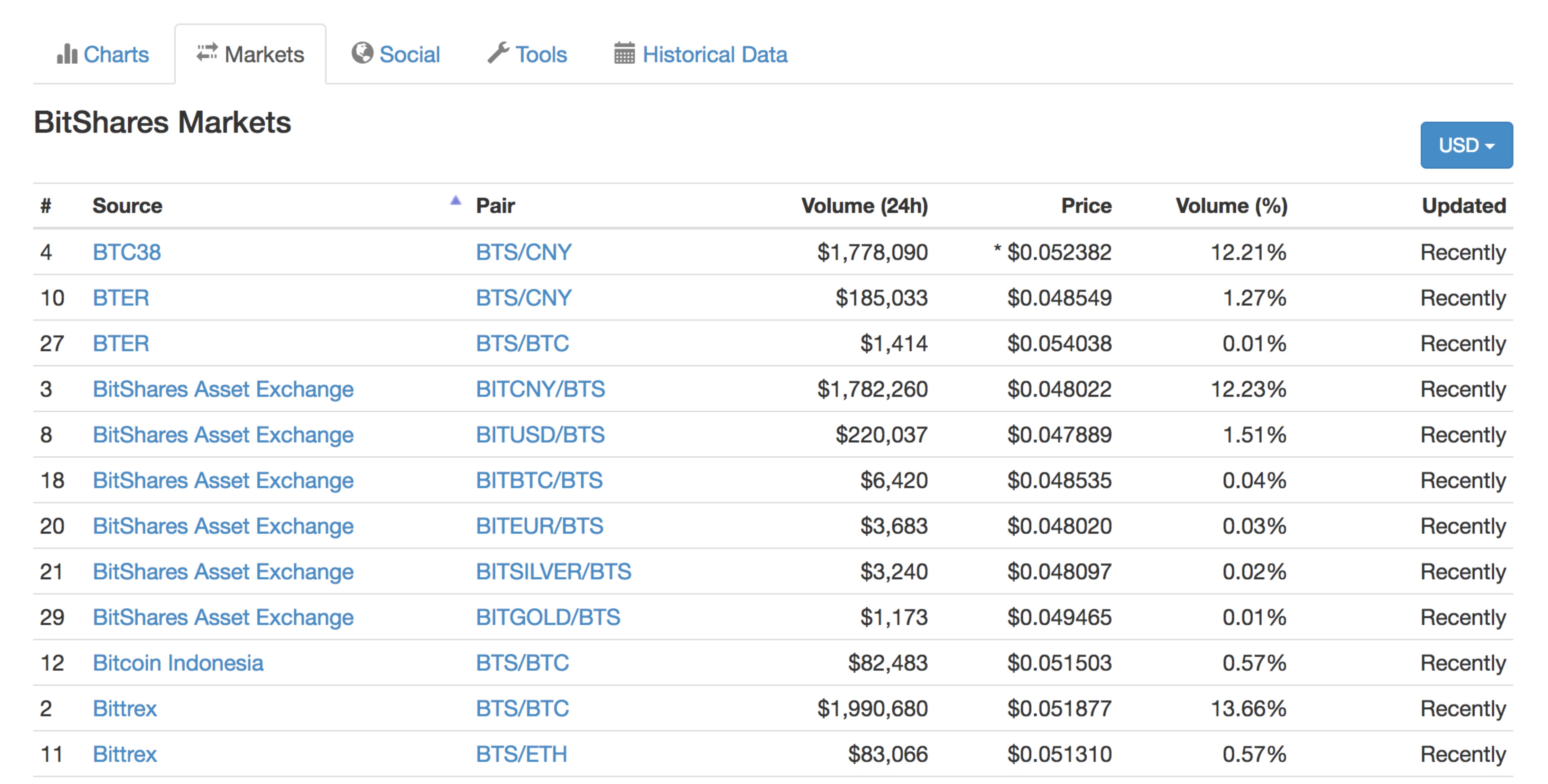Open BitShares Asset Exchange link in row 20
The width and height of the screenshot is (1548, 784).
coord(223,526)
